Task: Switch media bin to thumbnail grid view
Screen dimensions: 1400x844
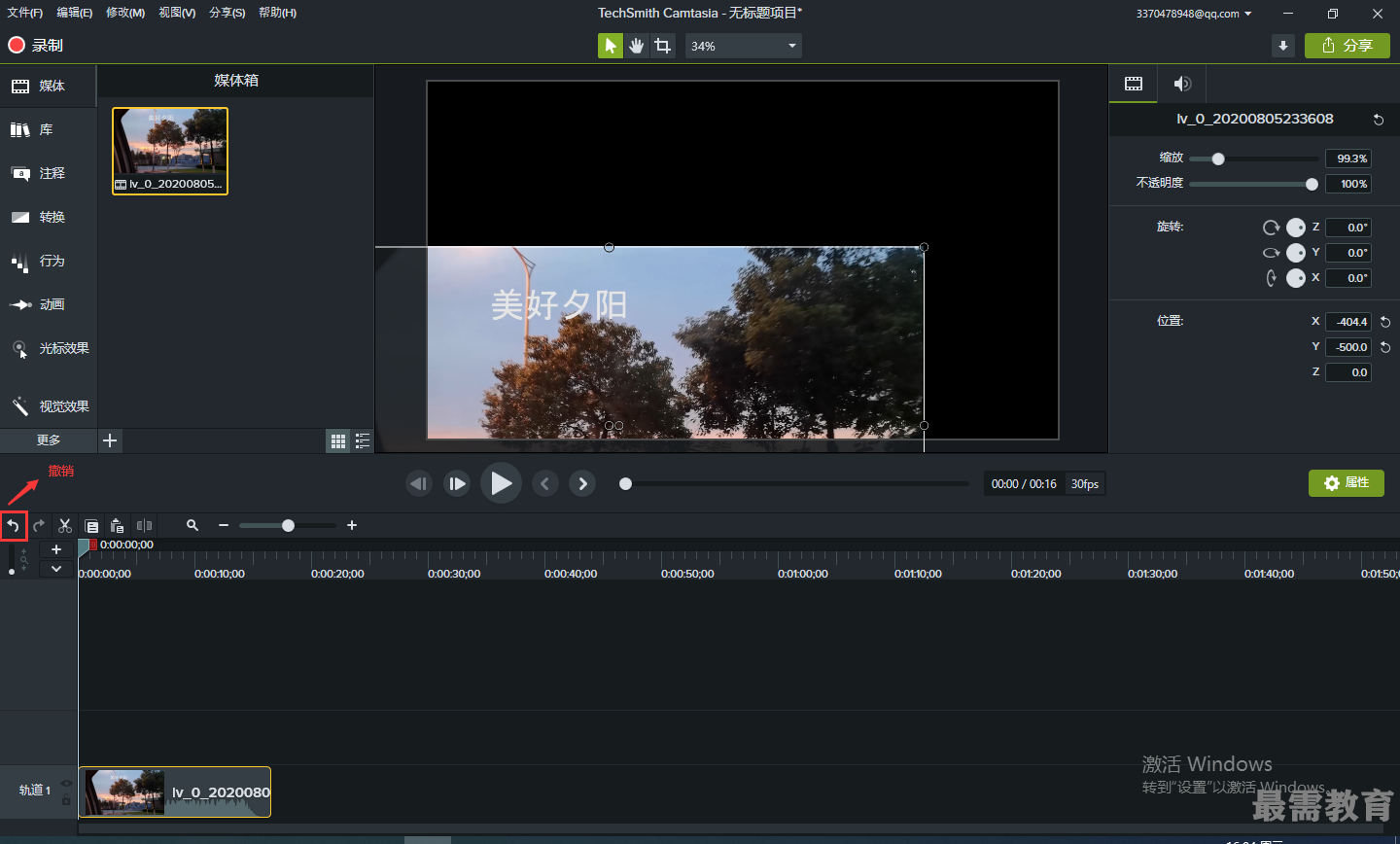Action: [x=338, y=441]
